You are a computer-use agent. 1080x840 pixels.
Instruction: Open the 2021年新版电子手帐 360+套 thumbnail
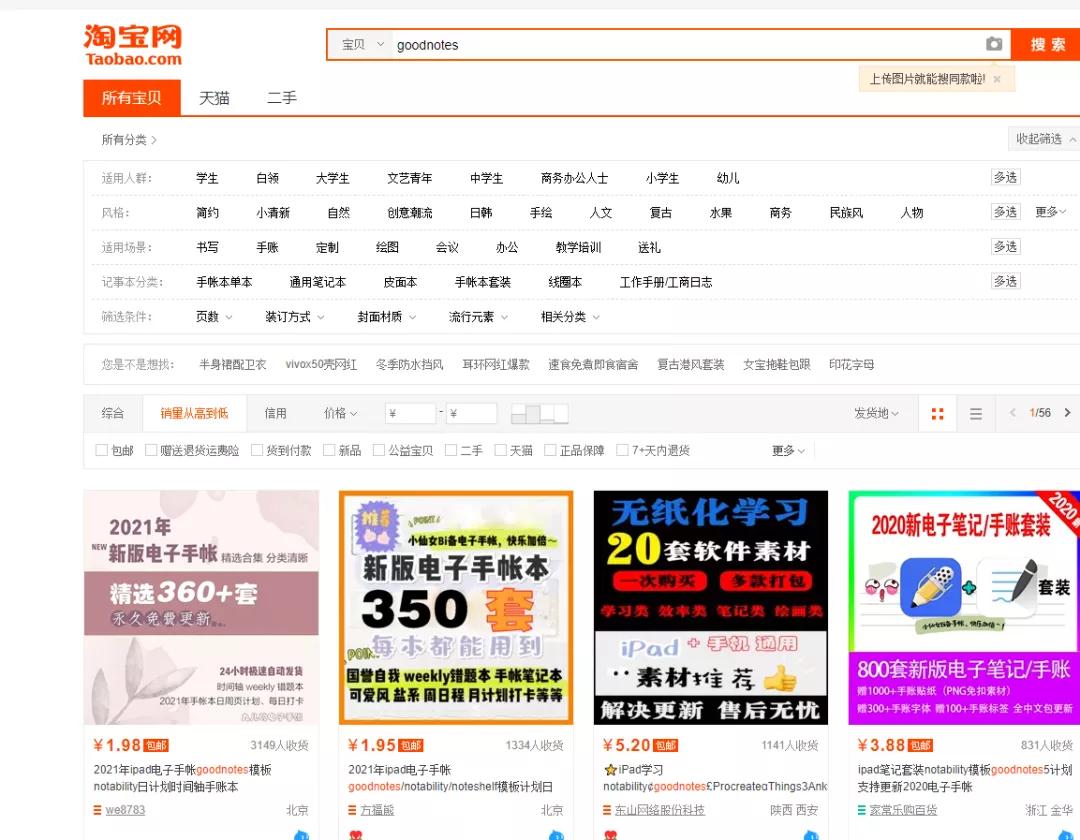[201, 607]
